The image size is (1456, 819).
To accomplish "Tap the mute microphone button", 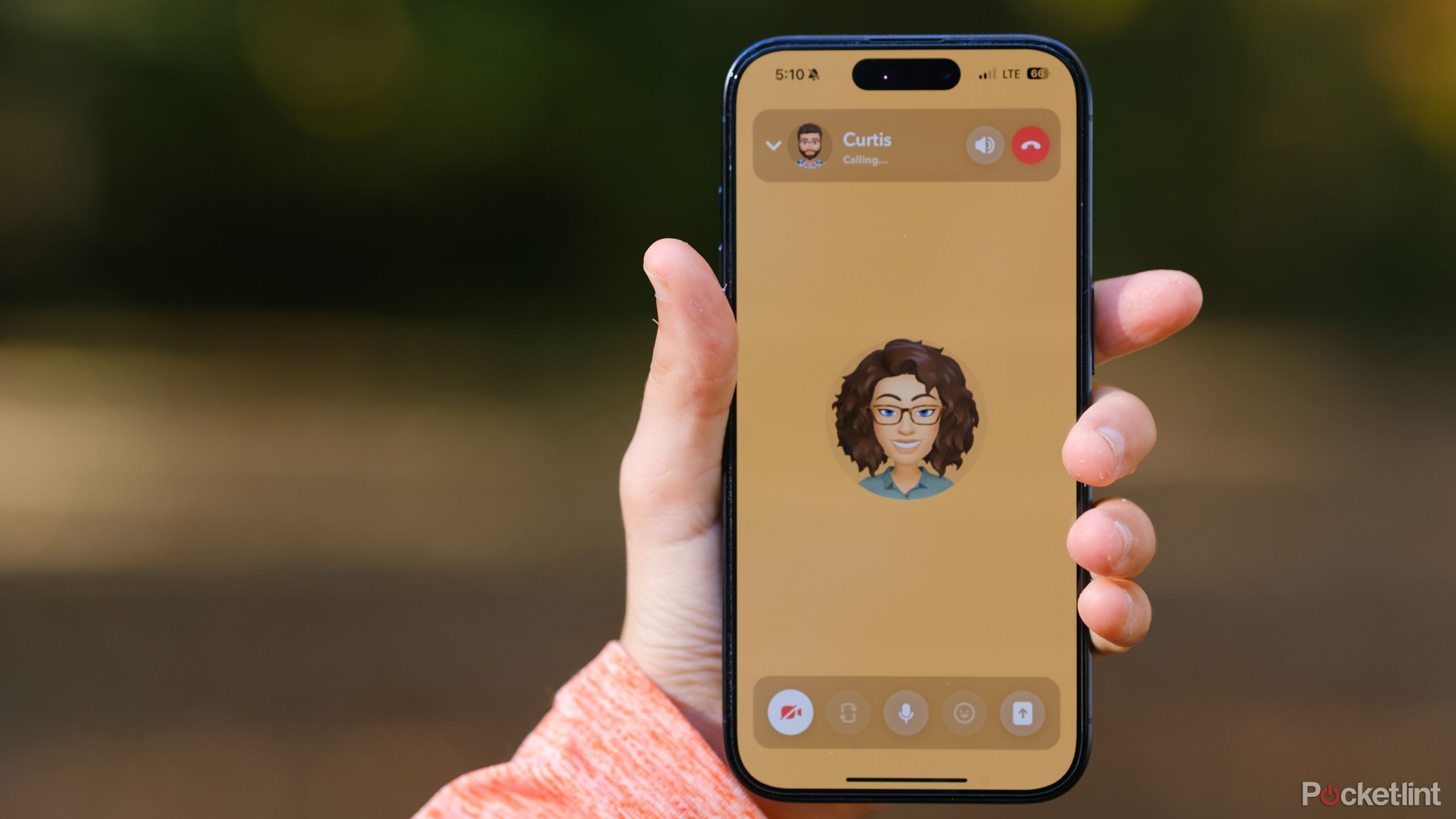I will pyautogui.click(x=907, y=713).
